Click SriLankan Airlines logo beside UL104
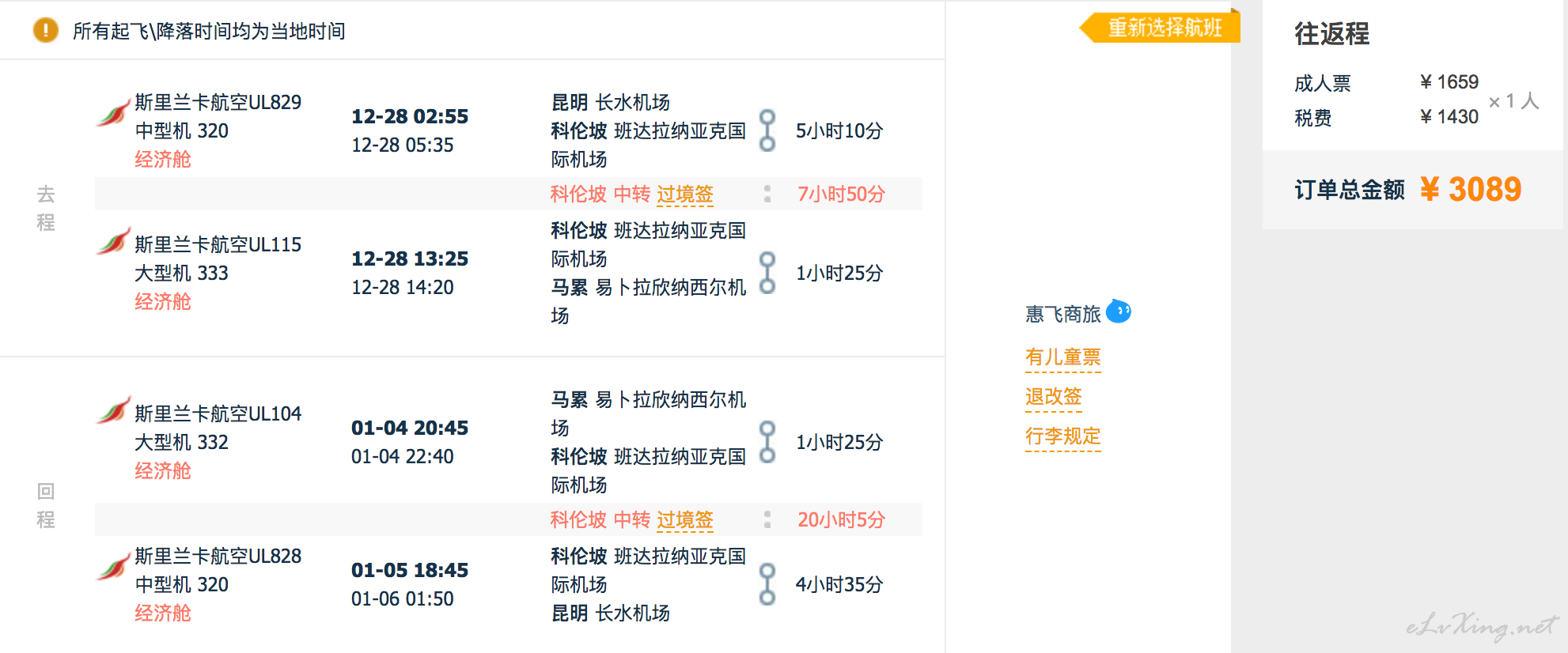The height and width of the screenshot is (653, 1568). [113, 410]
